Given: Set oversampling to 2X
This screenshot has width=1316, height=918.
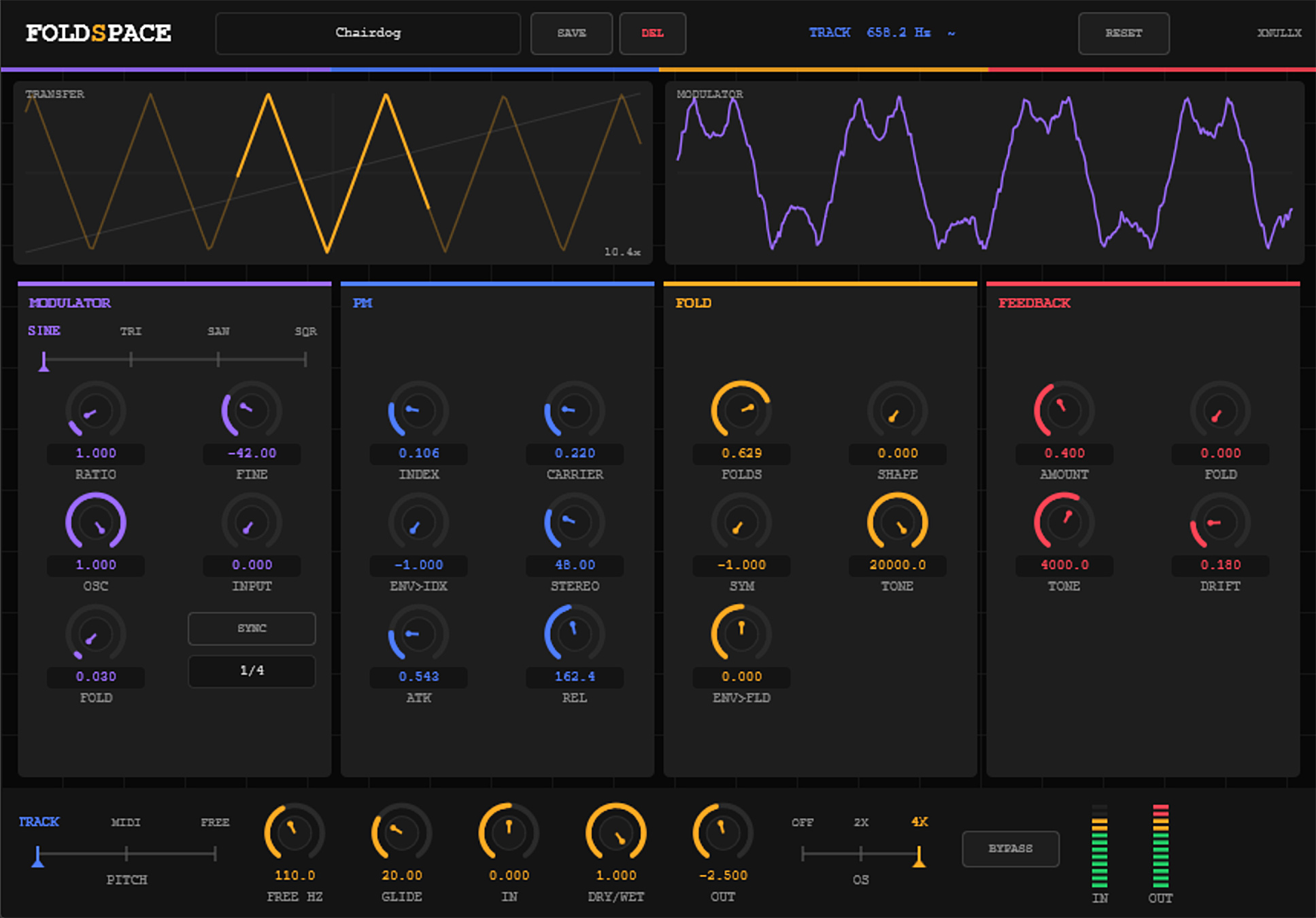Looking at the screenshot, I should click(861, 822).
